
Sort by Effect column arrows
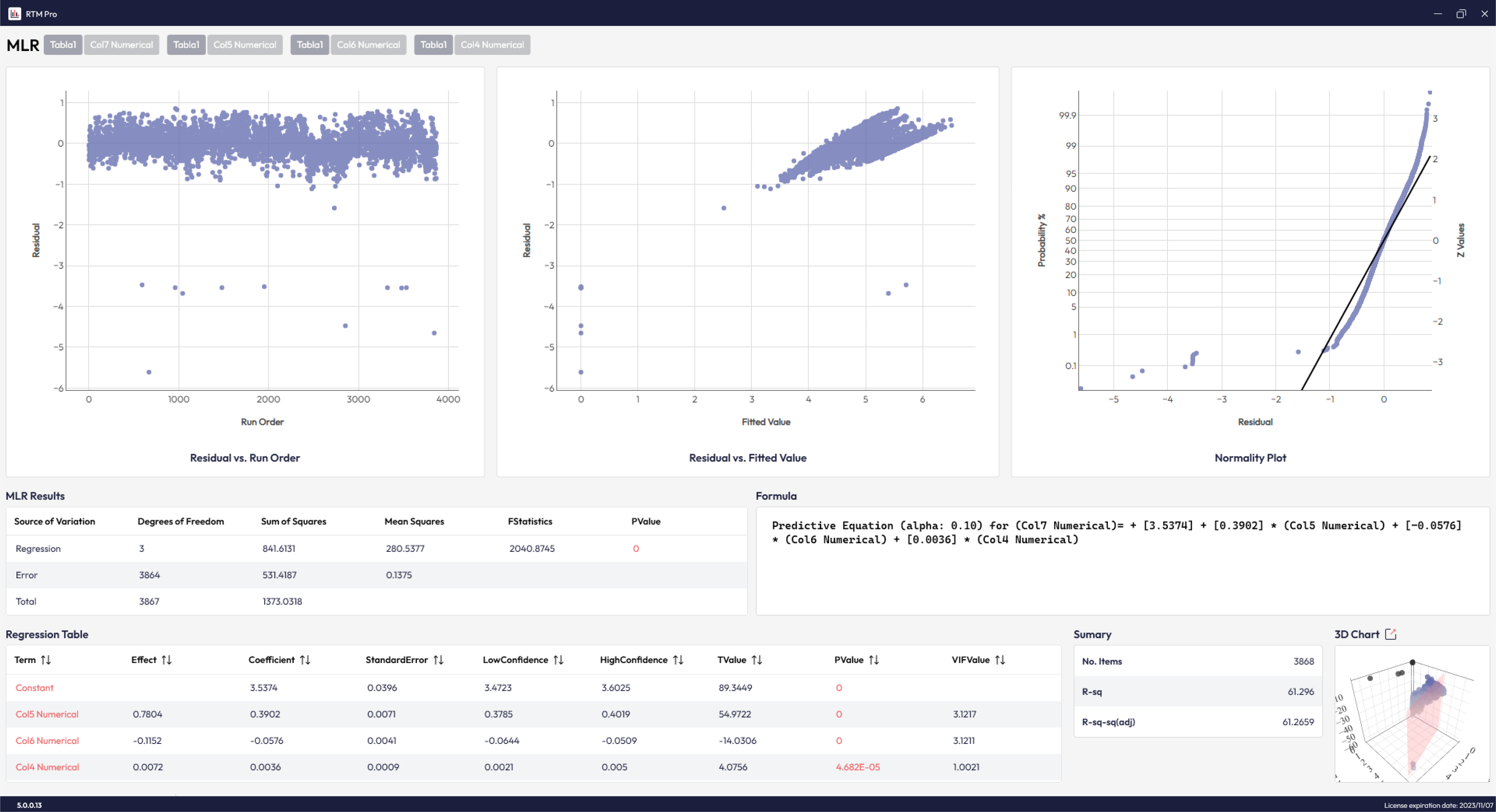167,660
